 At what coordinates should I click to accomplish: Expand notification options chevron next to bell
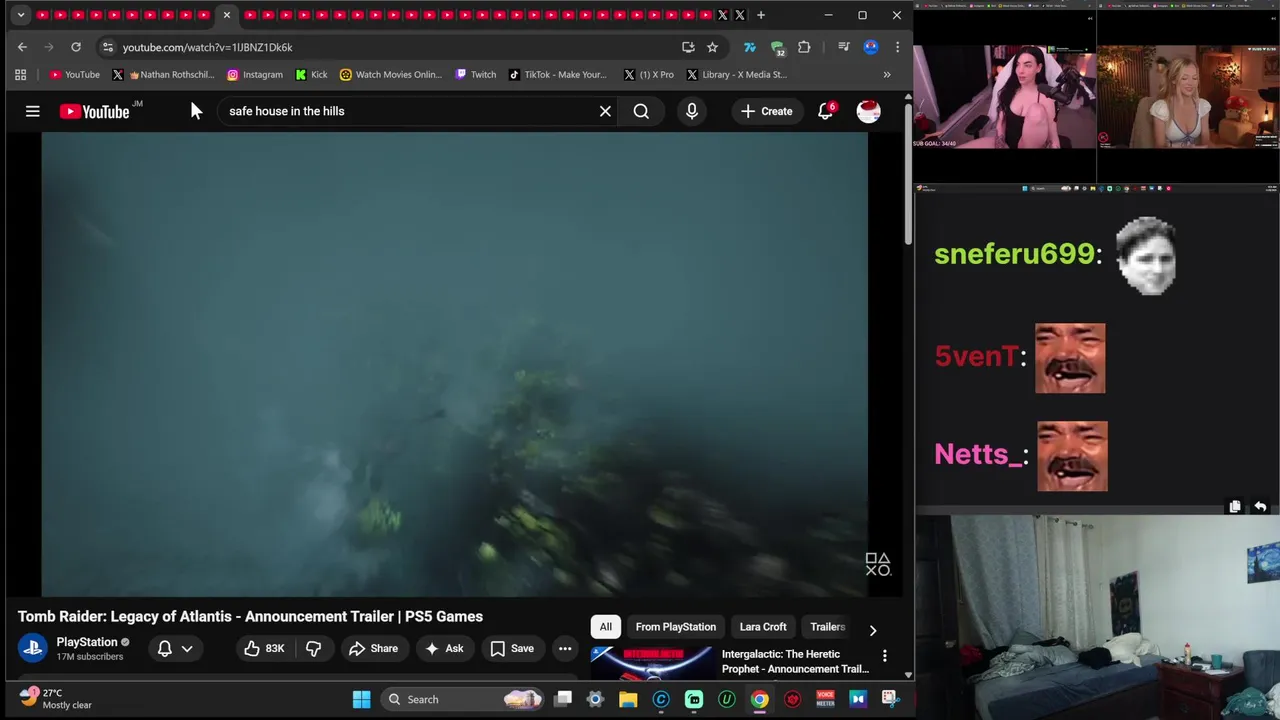click(x=187, y=648)
